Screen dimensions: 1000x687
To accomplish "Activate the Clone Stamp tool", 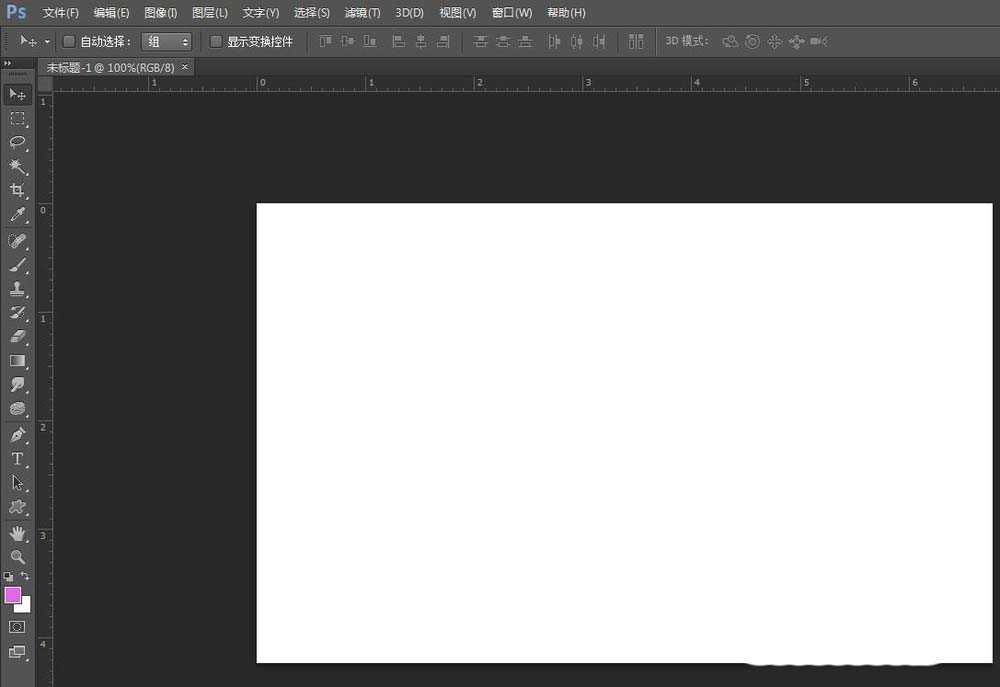I will coord(17,290).
